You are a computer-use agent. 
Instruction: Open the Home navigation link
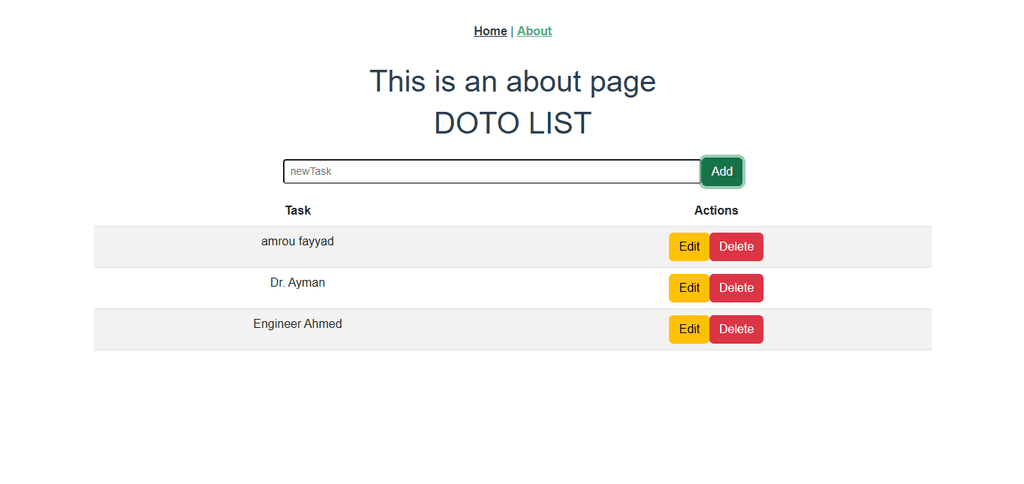(490, 31)
